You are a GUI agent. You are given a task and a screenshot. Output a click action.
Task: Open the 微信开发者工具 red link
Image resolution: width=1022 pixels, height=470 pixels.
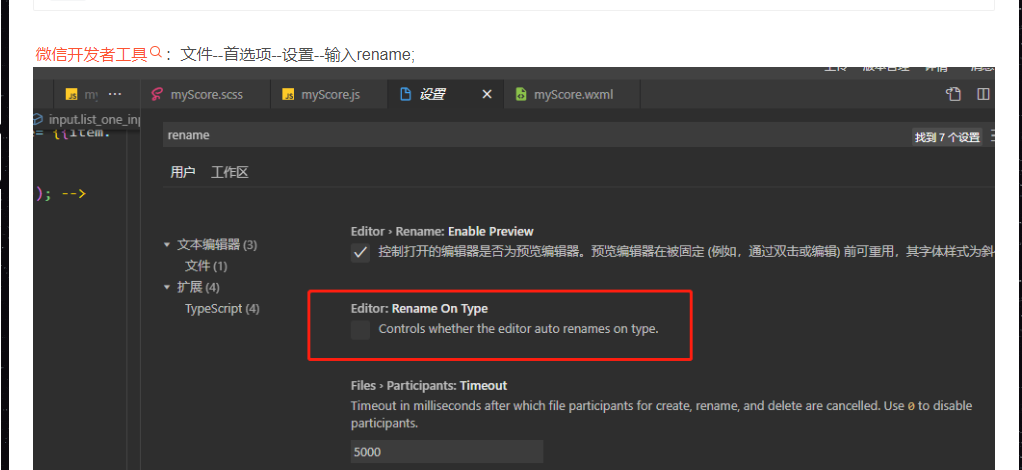pos(91,55)
